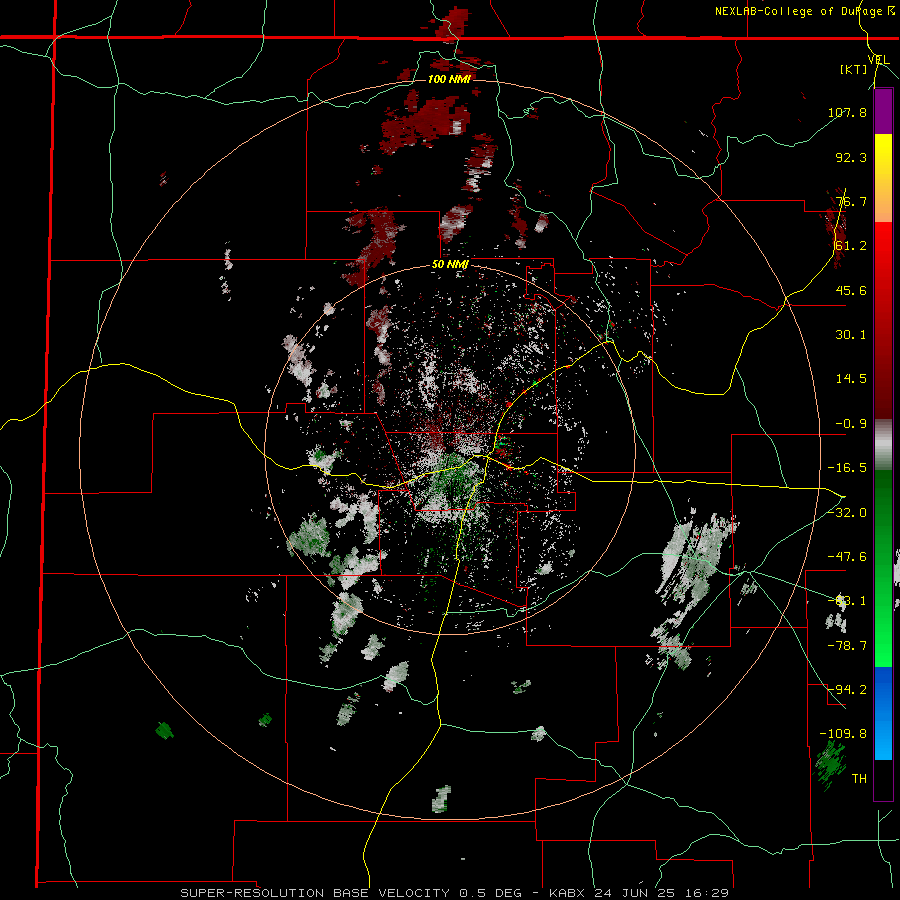Select the -32.0 velocity value
Screen dimensions: 900x900
(x=847, y=512)
